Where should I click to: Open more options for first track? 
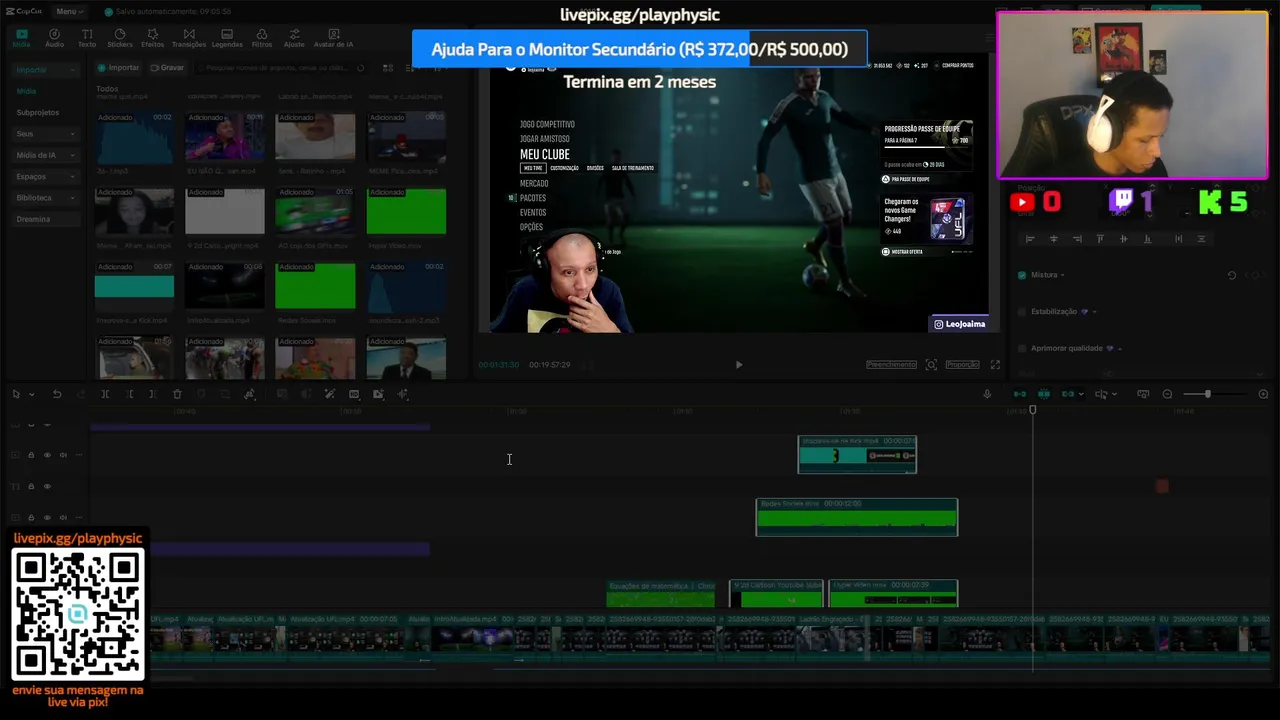[x=79, y=455]
